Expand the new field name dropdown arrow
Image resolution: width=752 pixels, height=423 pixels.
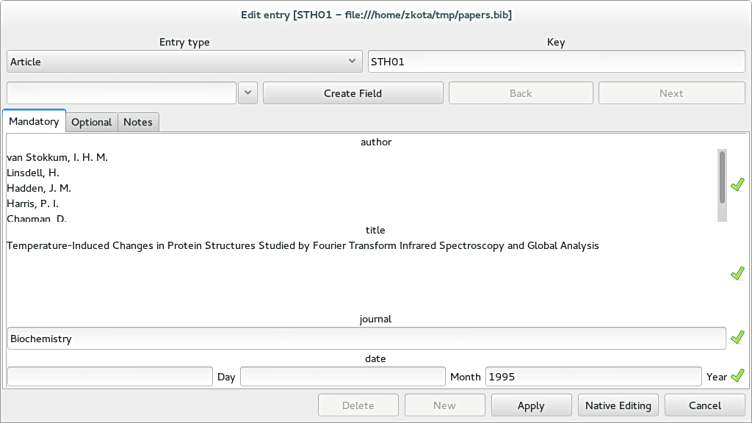249,93
